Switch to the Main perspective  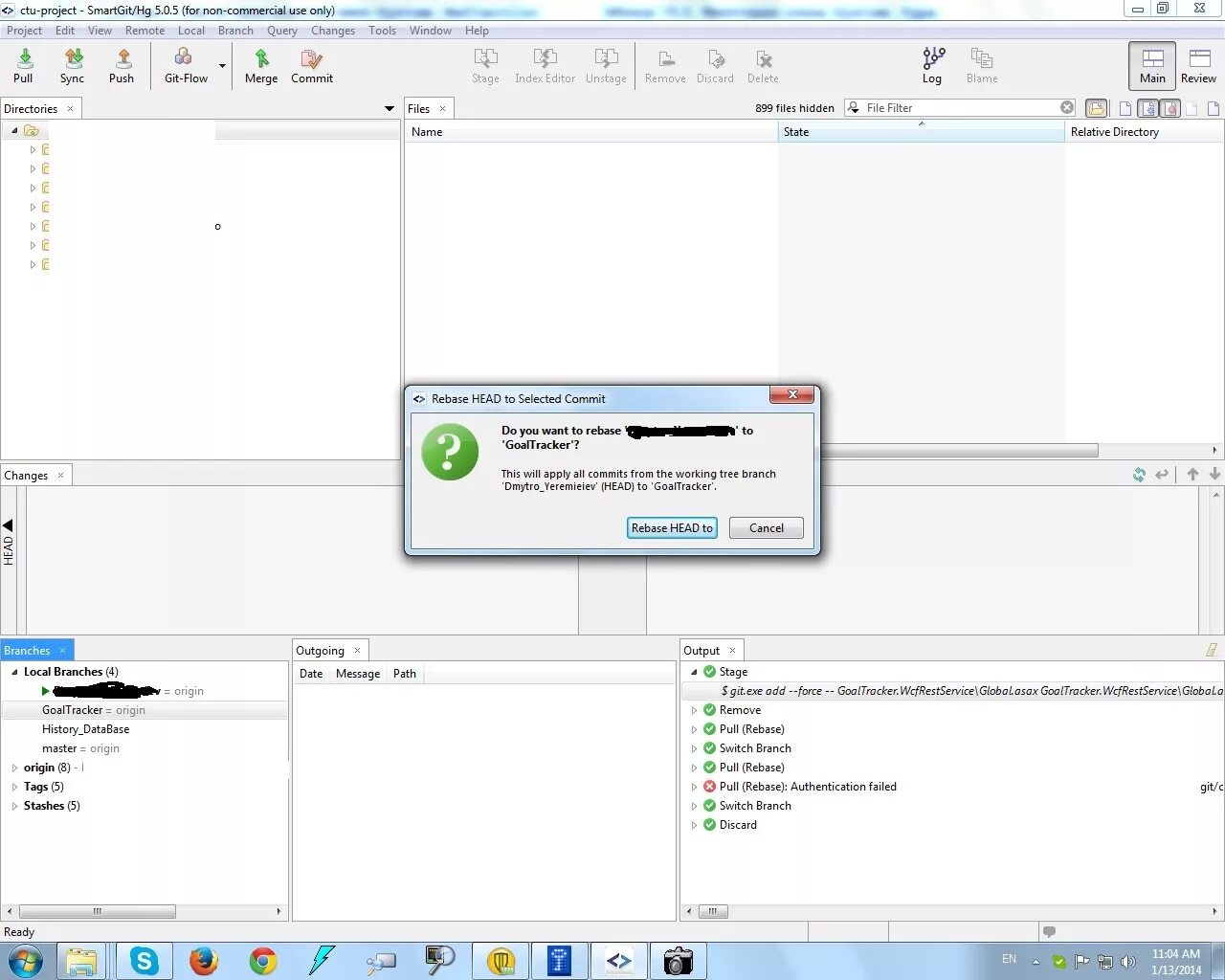(1152, 66)
